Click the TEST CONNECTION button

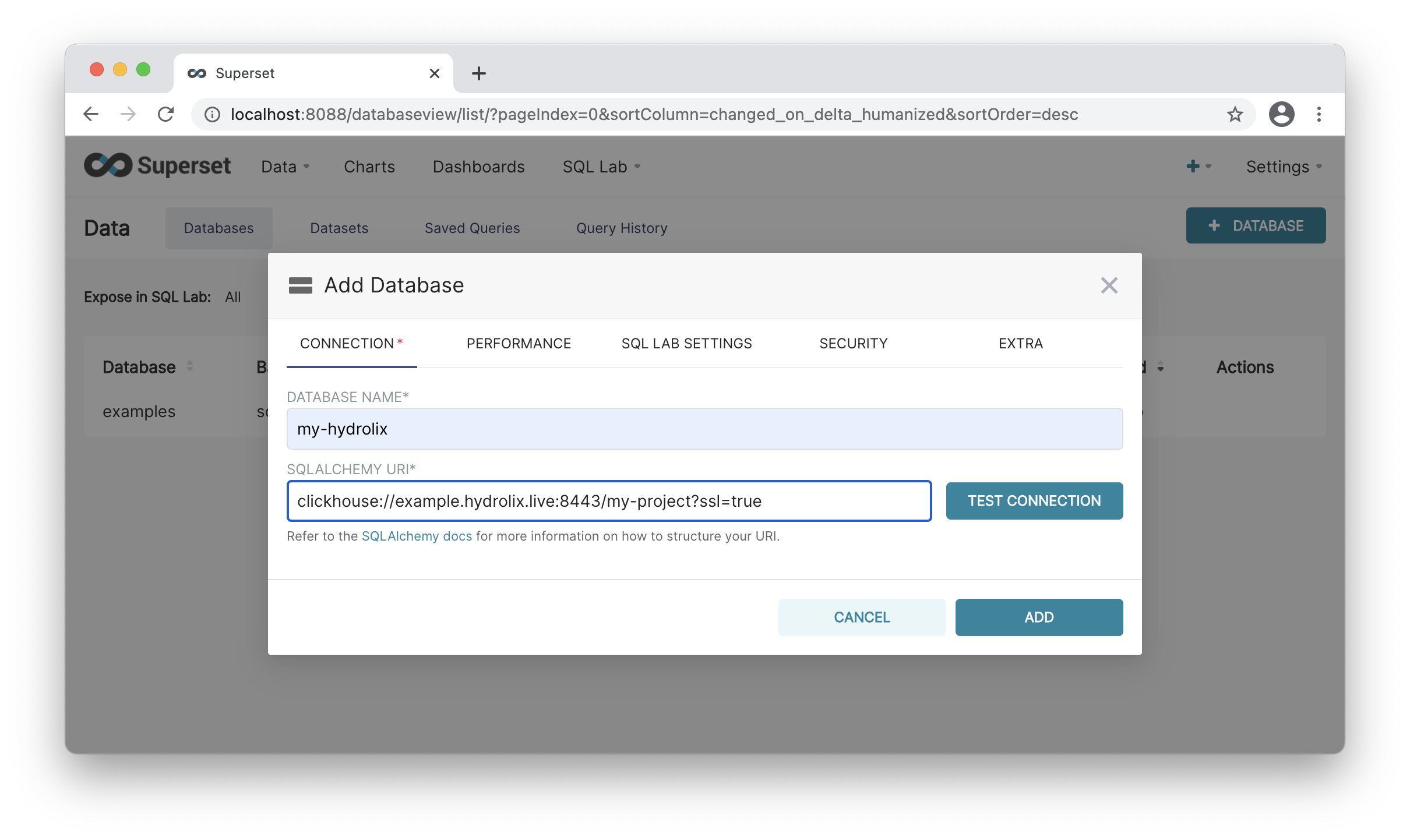pos(1034,501)
